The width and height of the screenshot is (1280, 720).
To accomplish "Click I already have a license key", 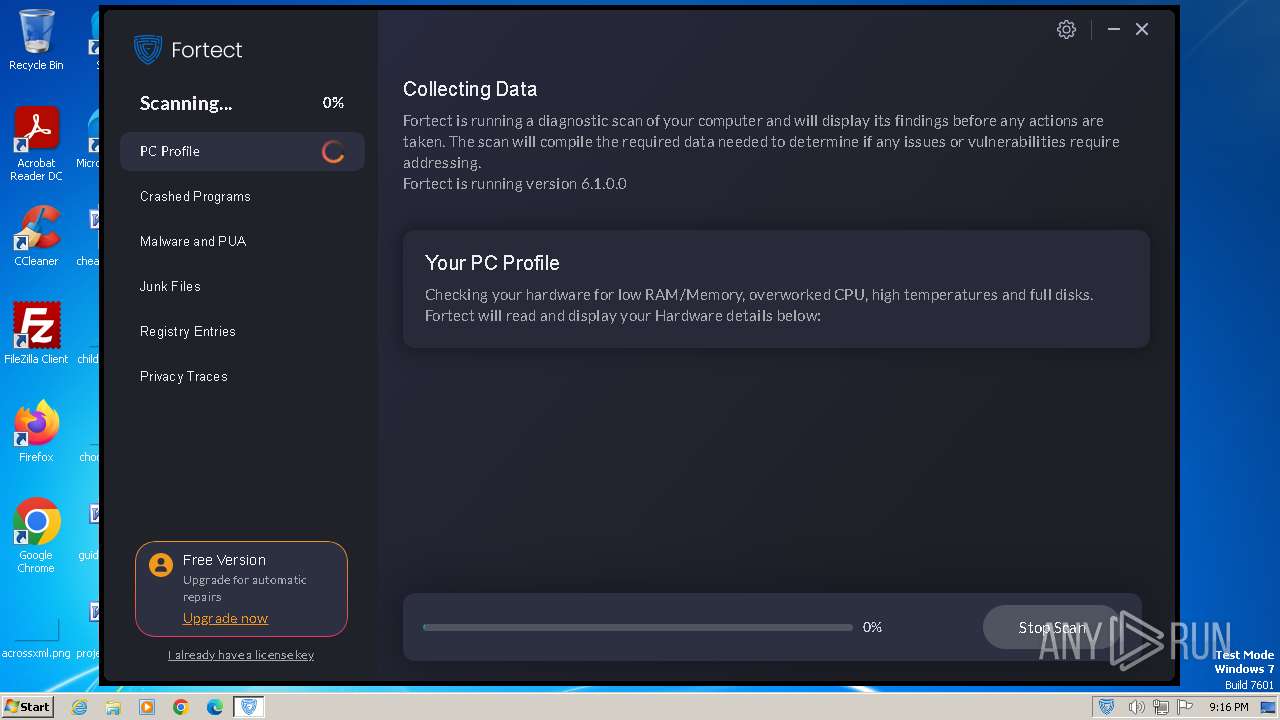I will tap(241, 655).
